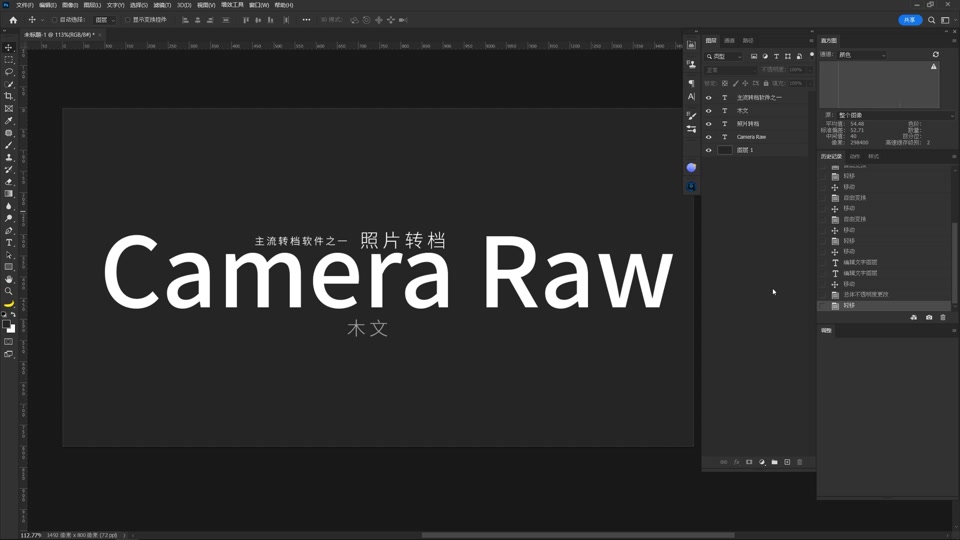Select the Pen tool
Viewport: 960px width, 540px height.
[9, 231]
